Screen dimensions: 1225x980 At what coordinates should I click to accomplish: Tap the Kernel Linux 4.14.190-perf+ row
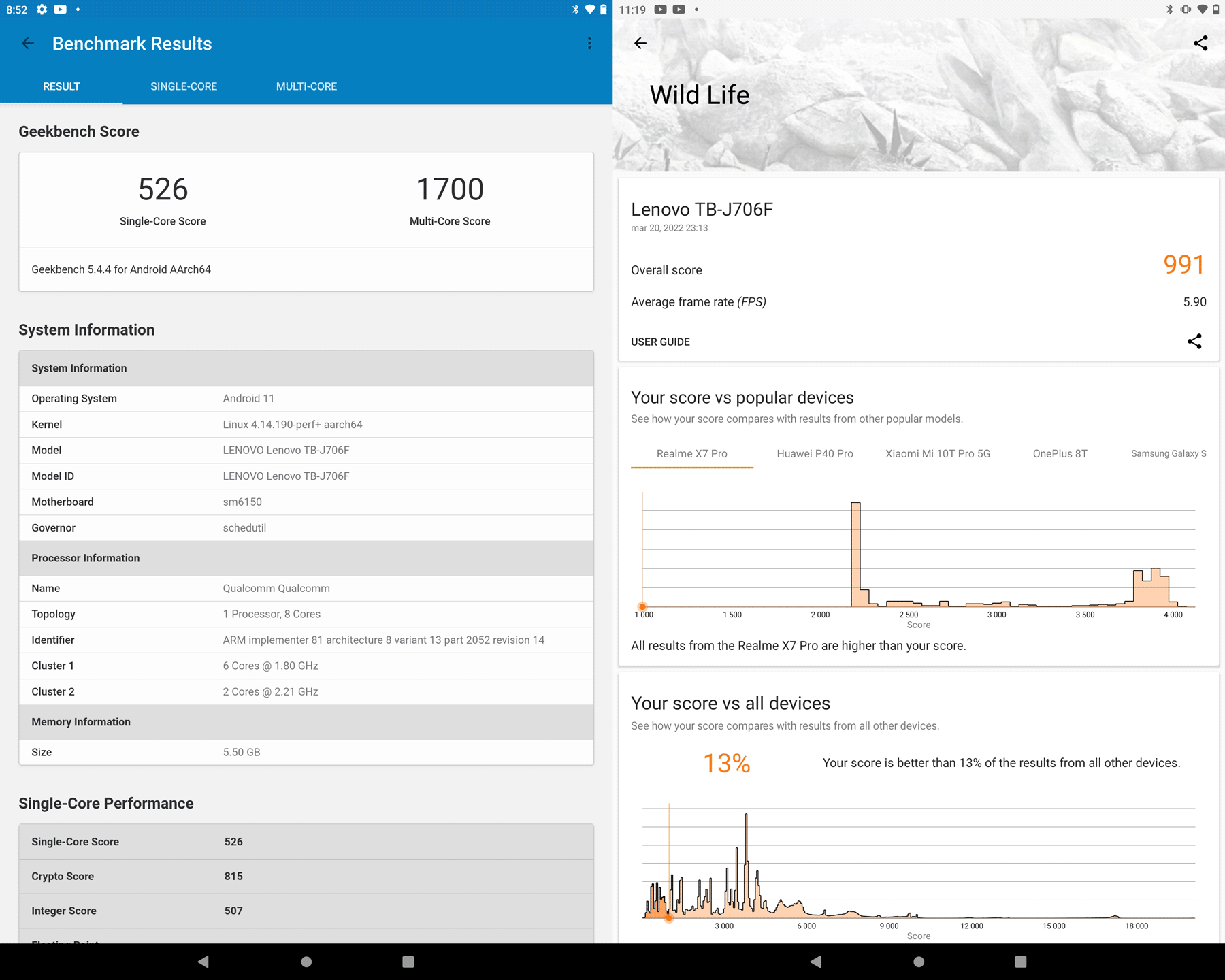(306, 425)
